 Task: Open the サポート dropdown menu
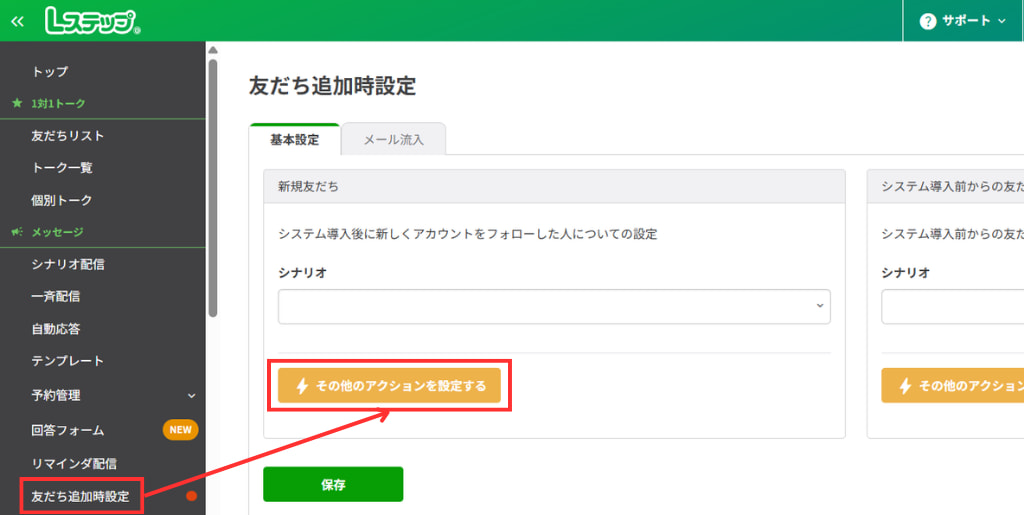tap(963, 21)
